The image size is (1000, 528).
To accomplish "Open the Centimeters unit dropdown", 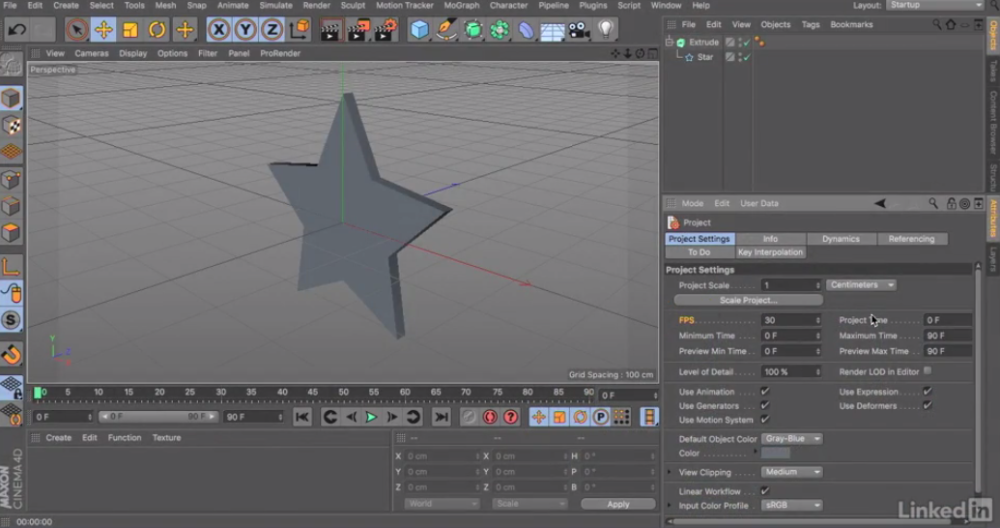I will point(861,285).
